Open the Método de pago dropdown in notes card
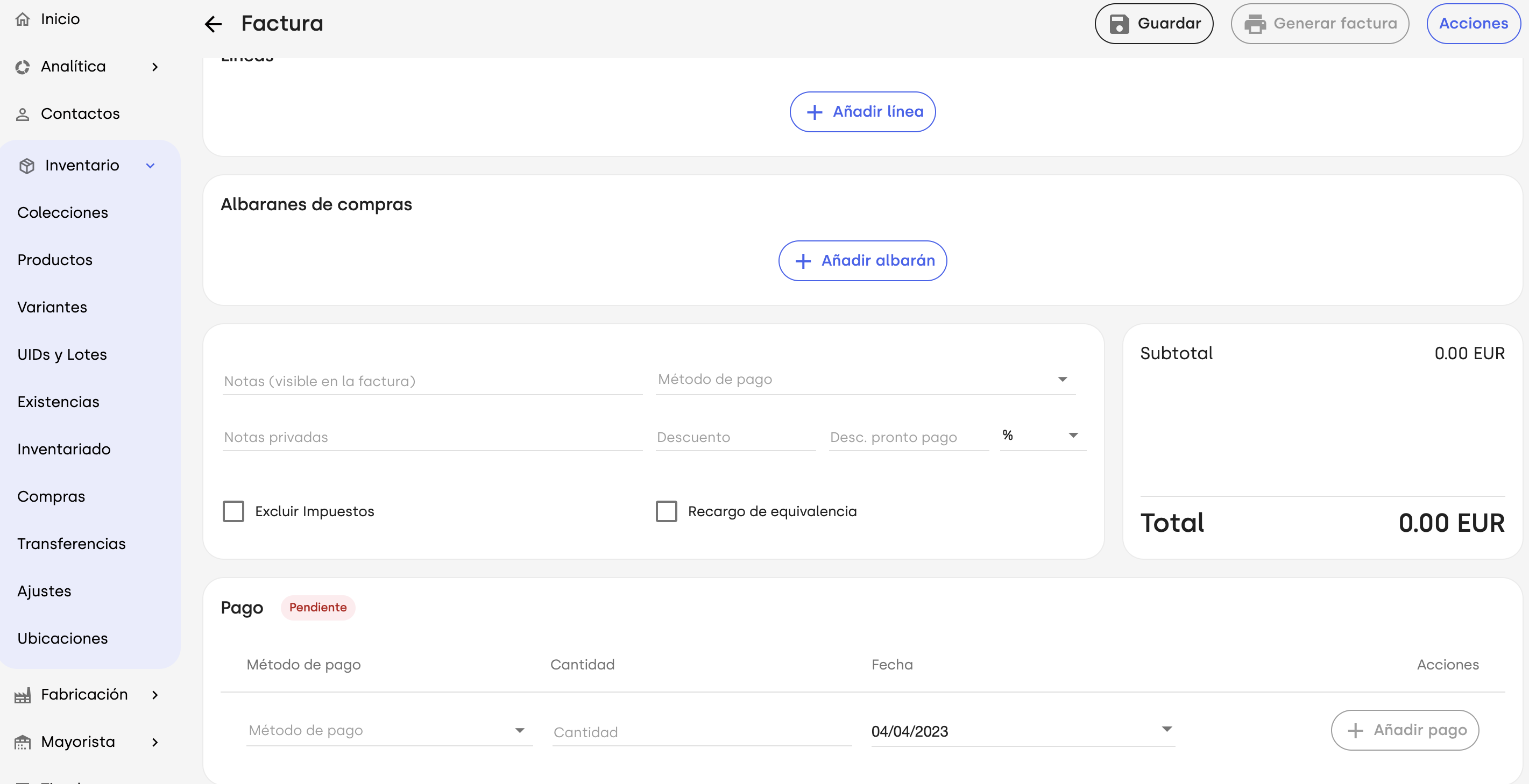Viewport: 1529px width, 784px height. click(866, 380)
